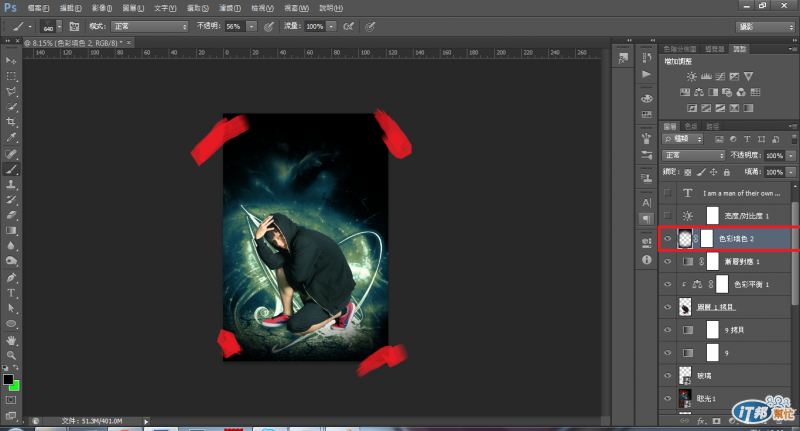Show the 'I am a man of their own' text layer
Screen dimensions: 800x431
point(667,193)
